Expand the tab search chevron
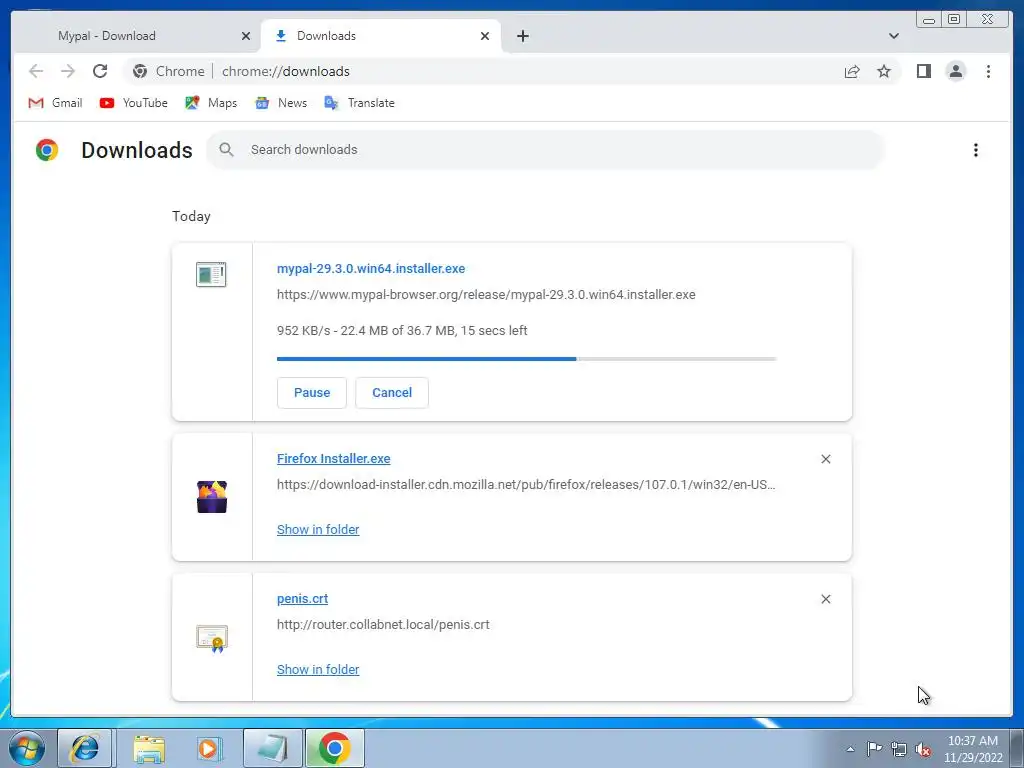1024x768 pixels. coord(894,36)
